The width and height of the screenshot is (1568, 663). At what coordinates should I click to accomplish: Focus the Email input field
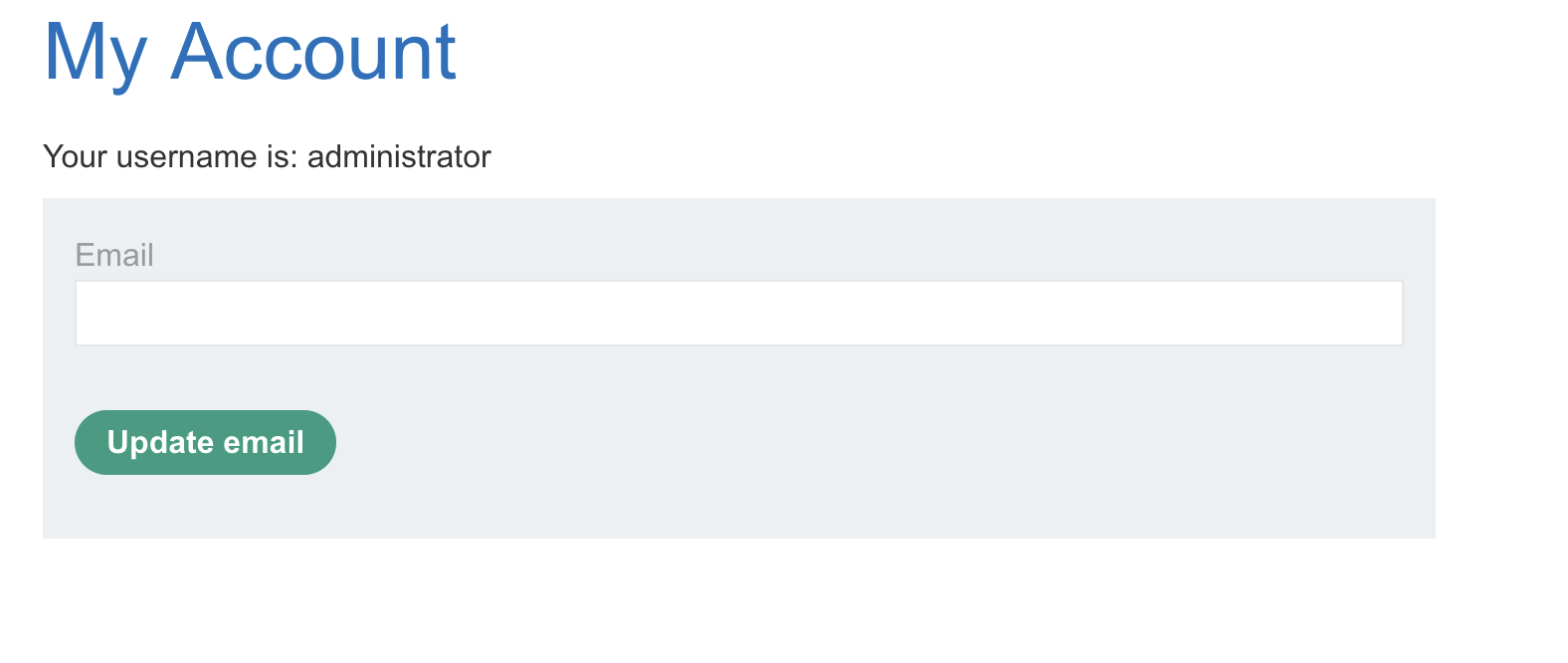(738, 314)
